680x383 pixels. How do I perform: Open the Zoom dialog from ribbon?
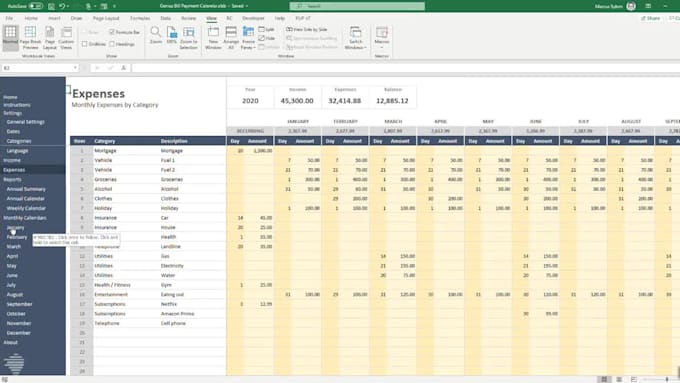coord(156,35)
